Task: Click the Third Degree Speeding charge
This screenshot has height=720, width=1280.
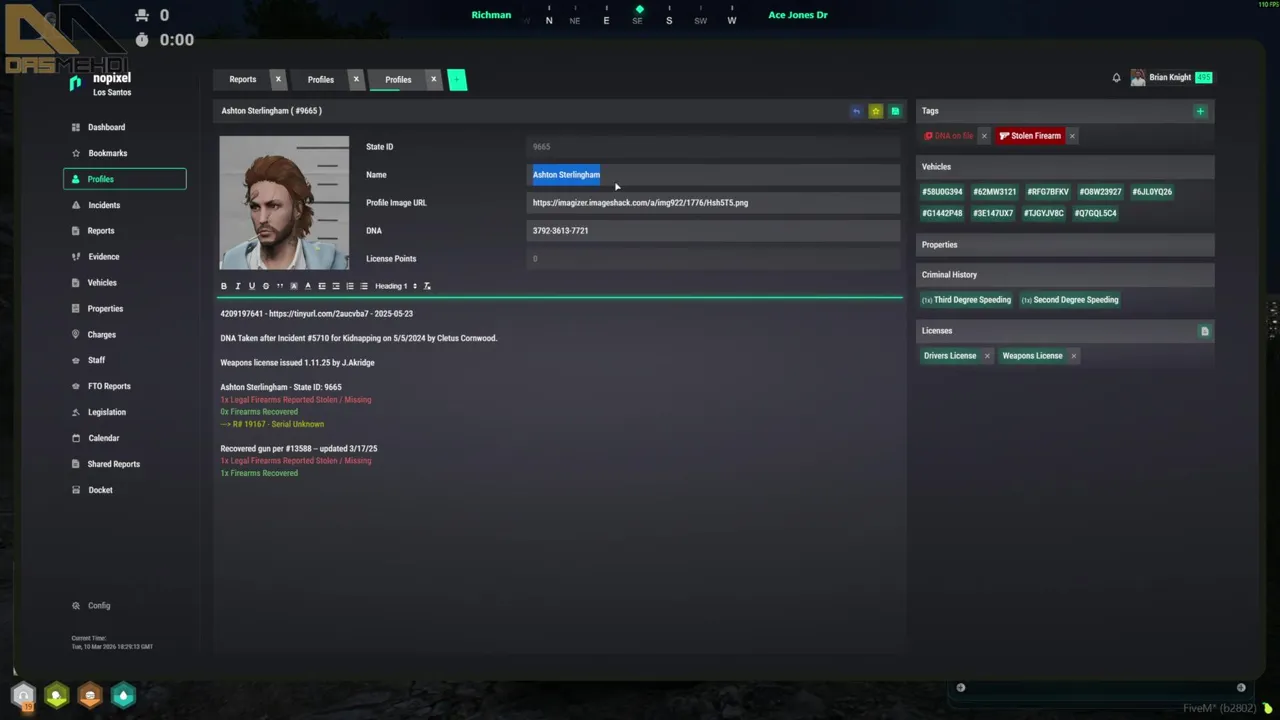Action: (967, 300)
